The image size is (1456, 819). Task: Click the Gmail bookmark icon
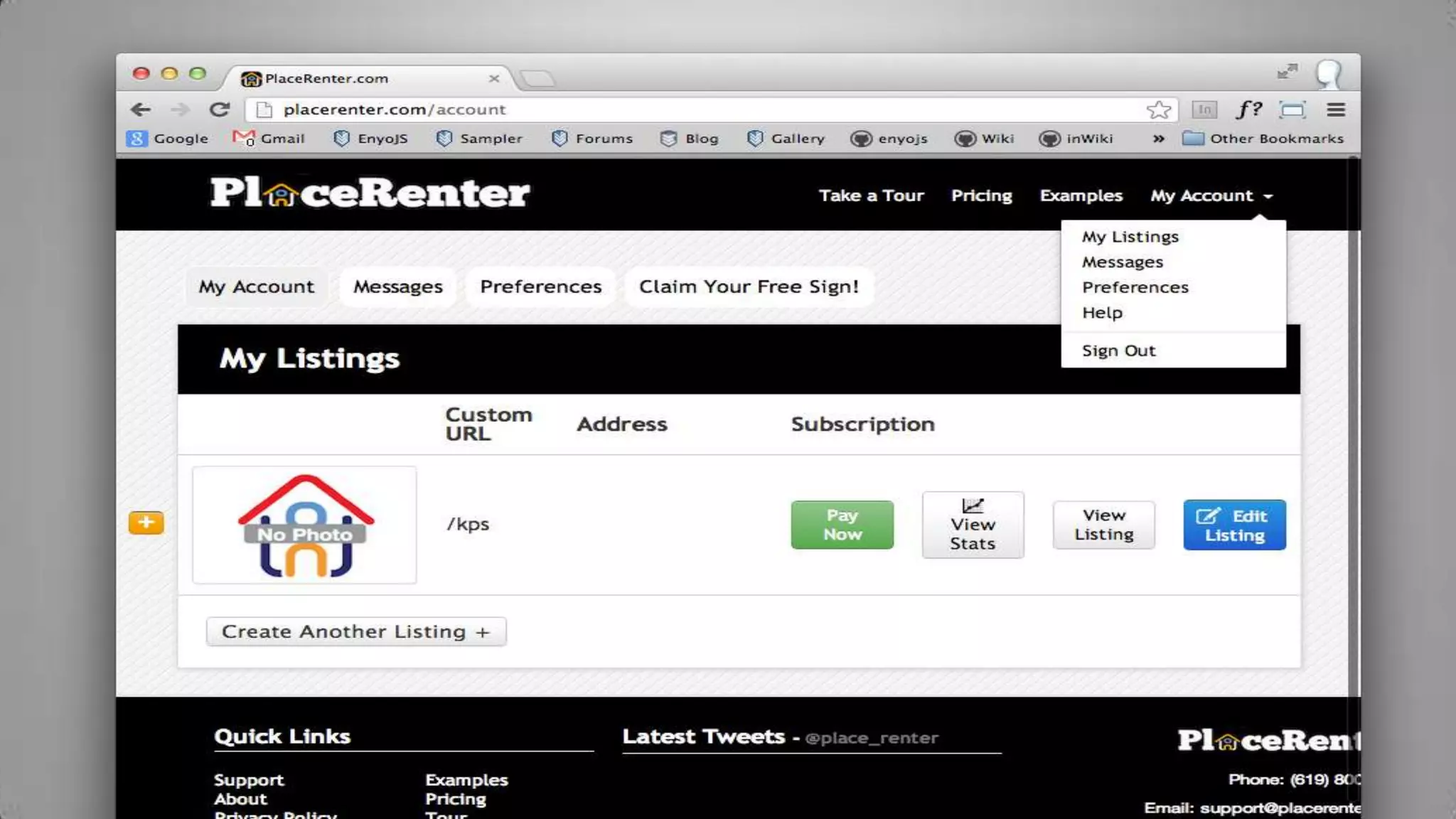pyautogui.click(x=244, y=139)
